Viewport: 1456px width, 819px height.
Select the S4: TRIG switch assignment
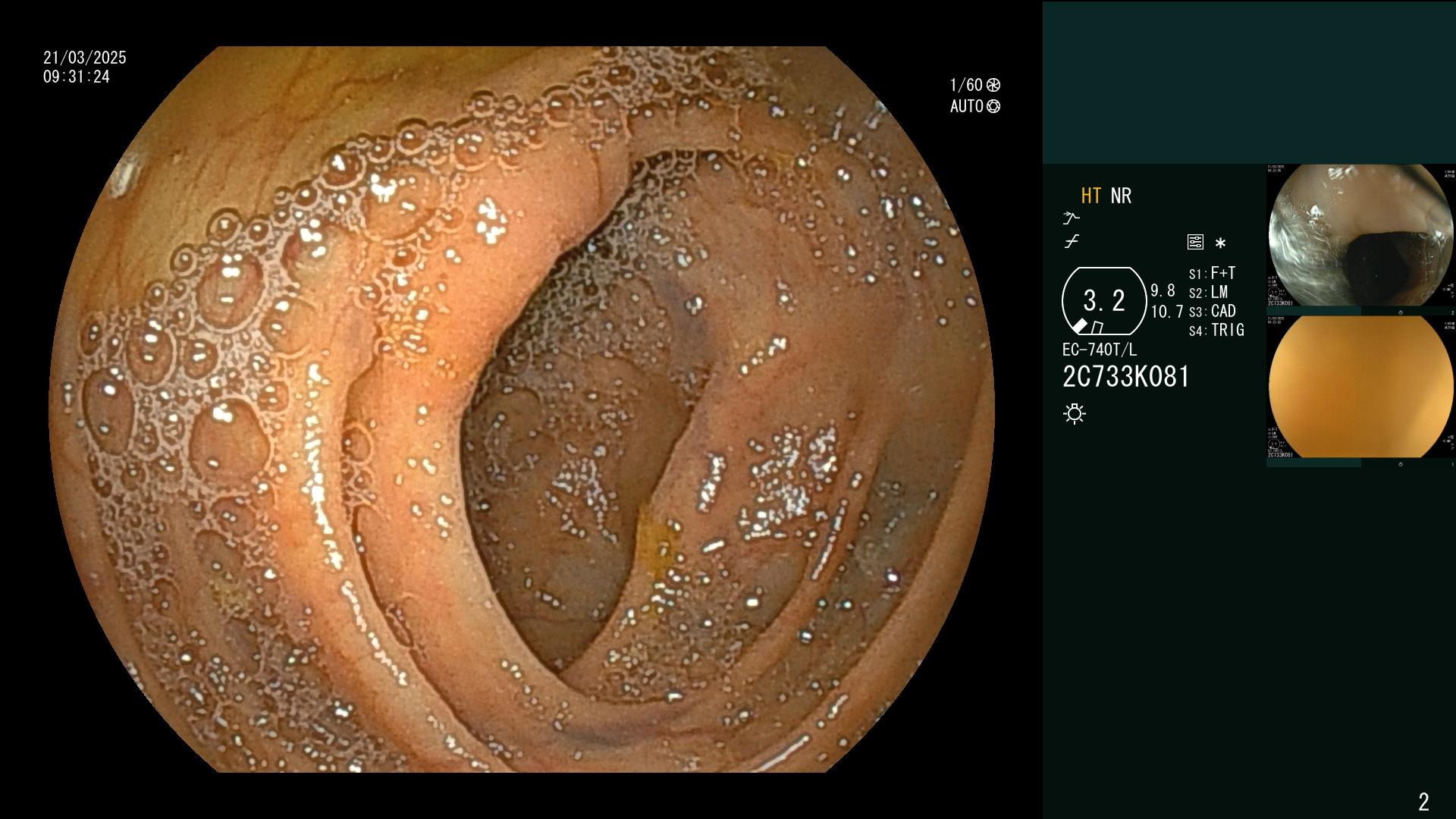1217,331
